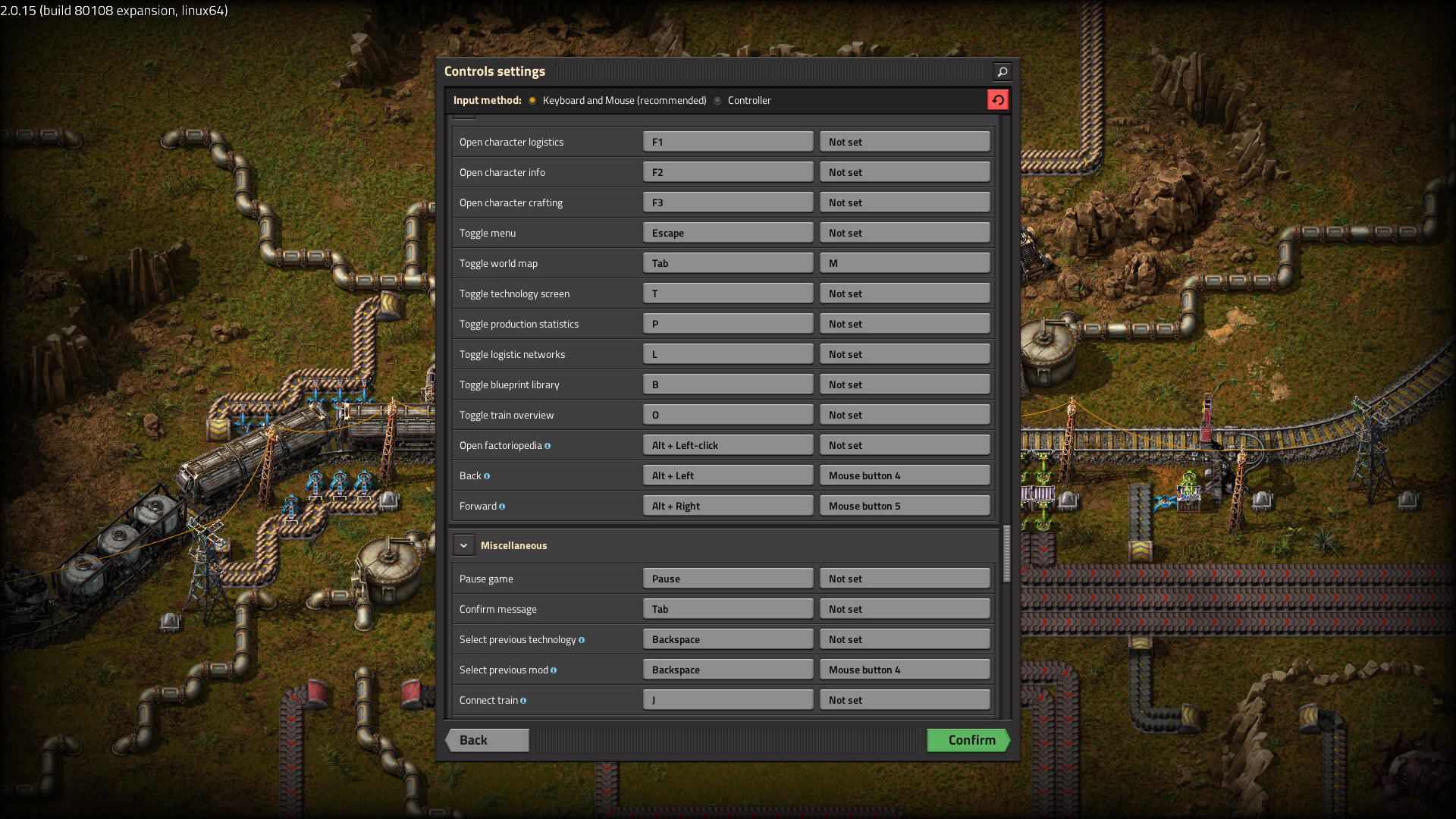Change Alt + Left-click binding for Open factoriopedia
This screenshot has height=819, width=1456.
[728, 445]
